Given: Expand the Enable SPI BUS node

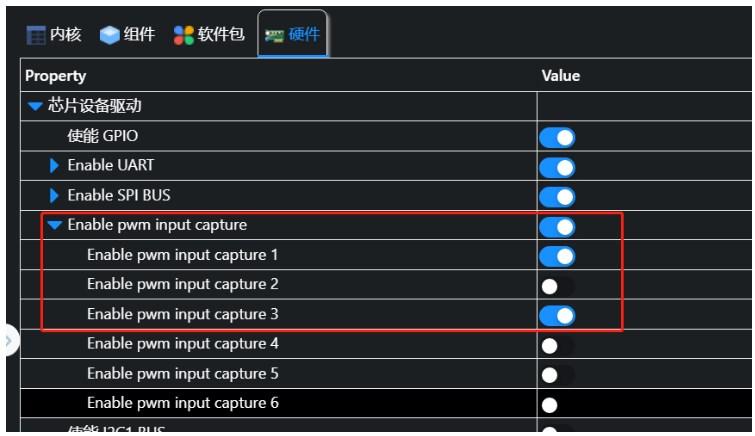Looking at the screenshot, I should coord(55,196).
